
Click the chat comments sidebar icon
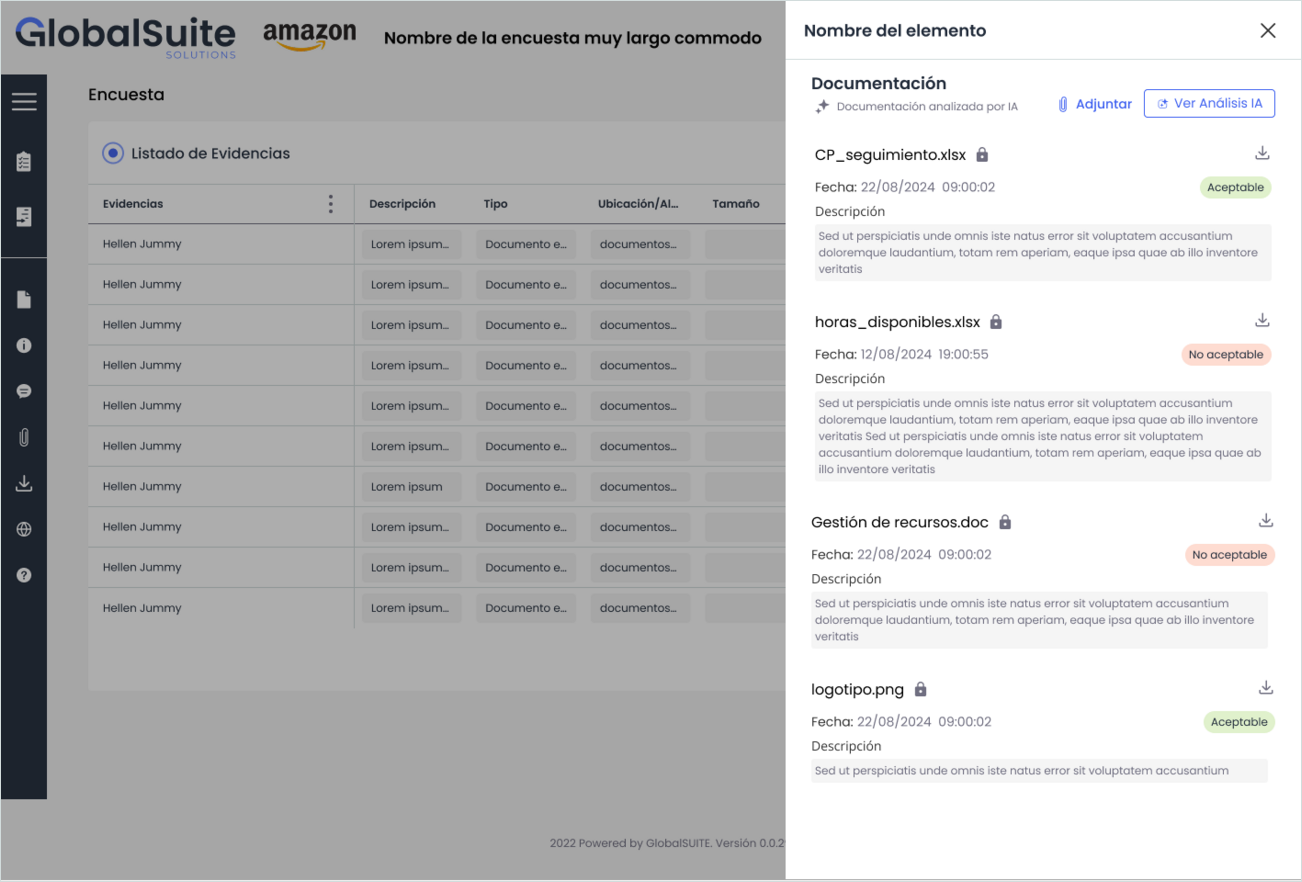coord(24,391)
